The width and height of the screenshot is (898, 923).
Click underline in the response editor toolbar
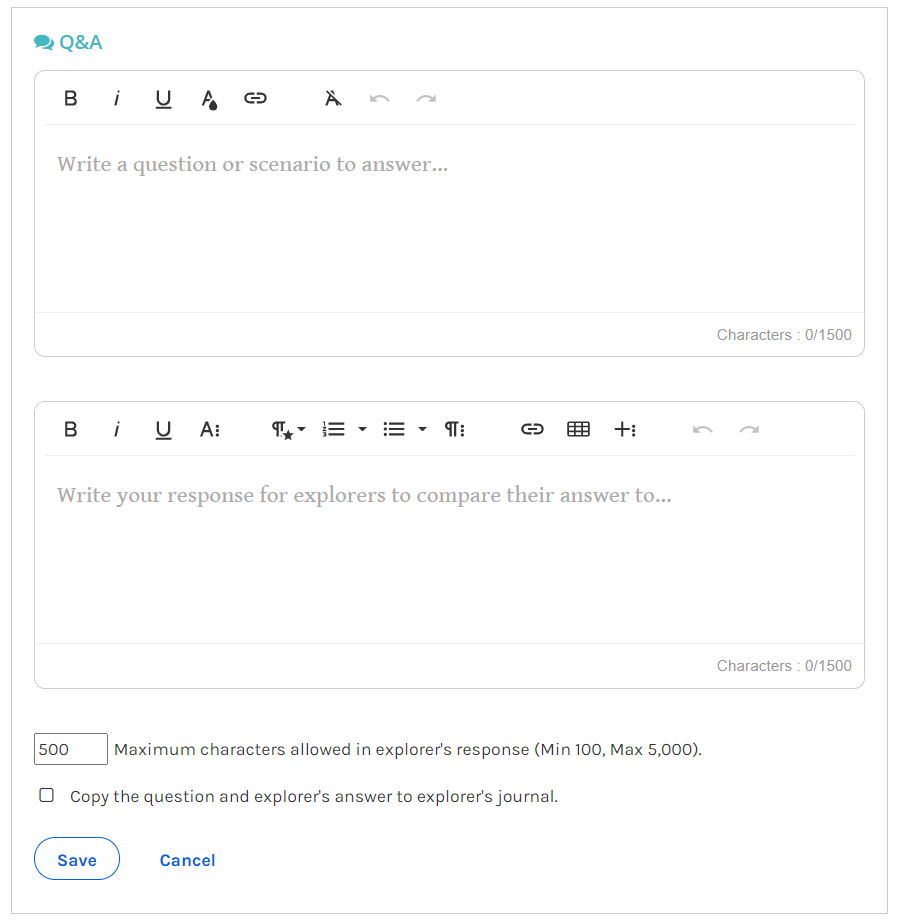[163, 430]
